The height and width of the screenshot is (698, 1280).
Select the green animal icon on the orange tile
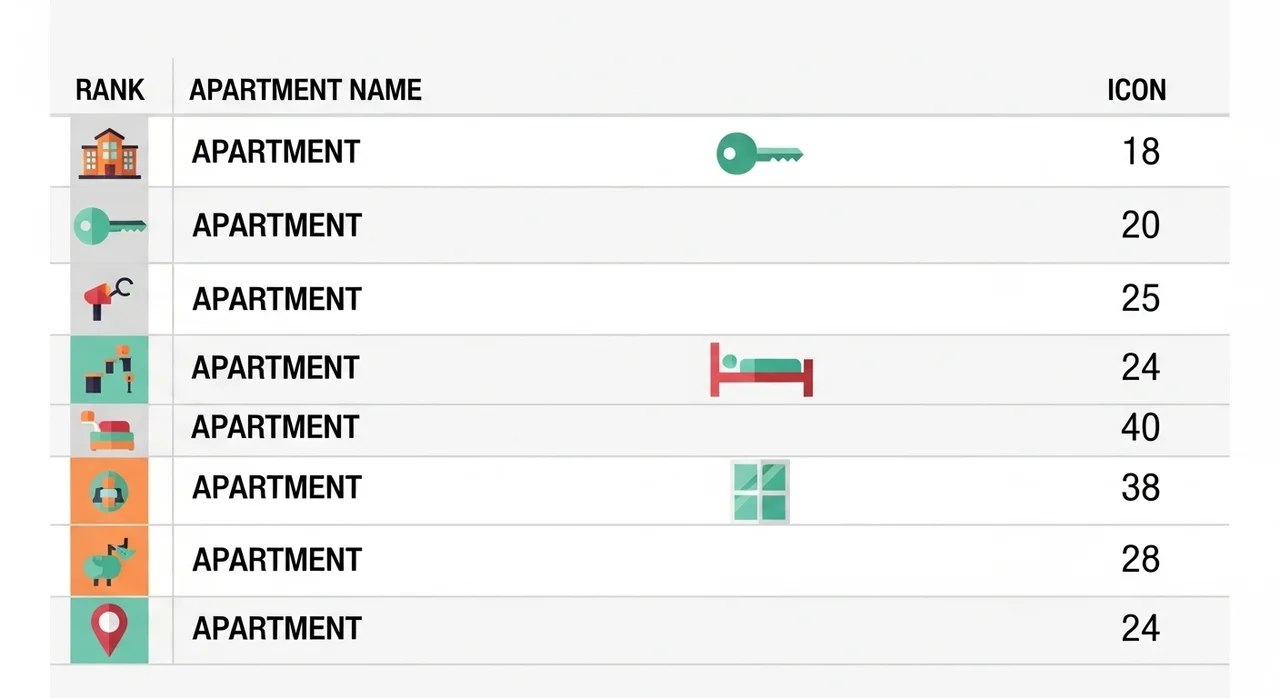click(x=109, y=560)
